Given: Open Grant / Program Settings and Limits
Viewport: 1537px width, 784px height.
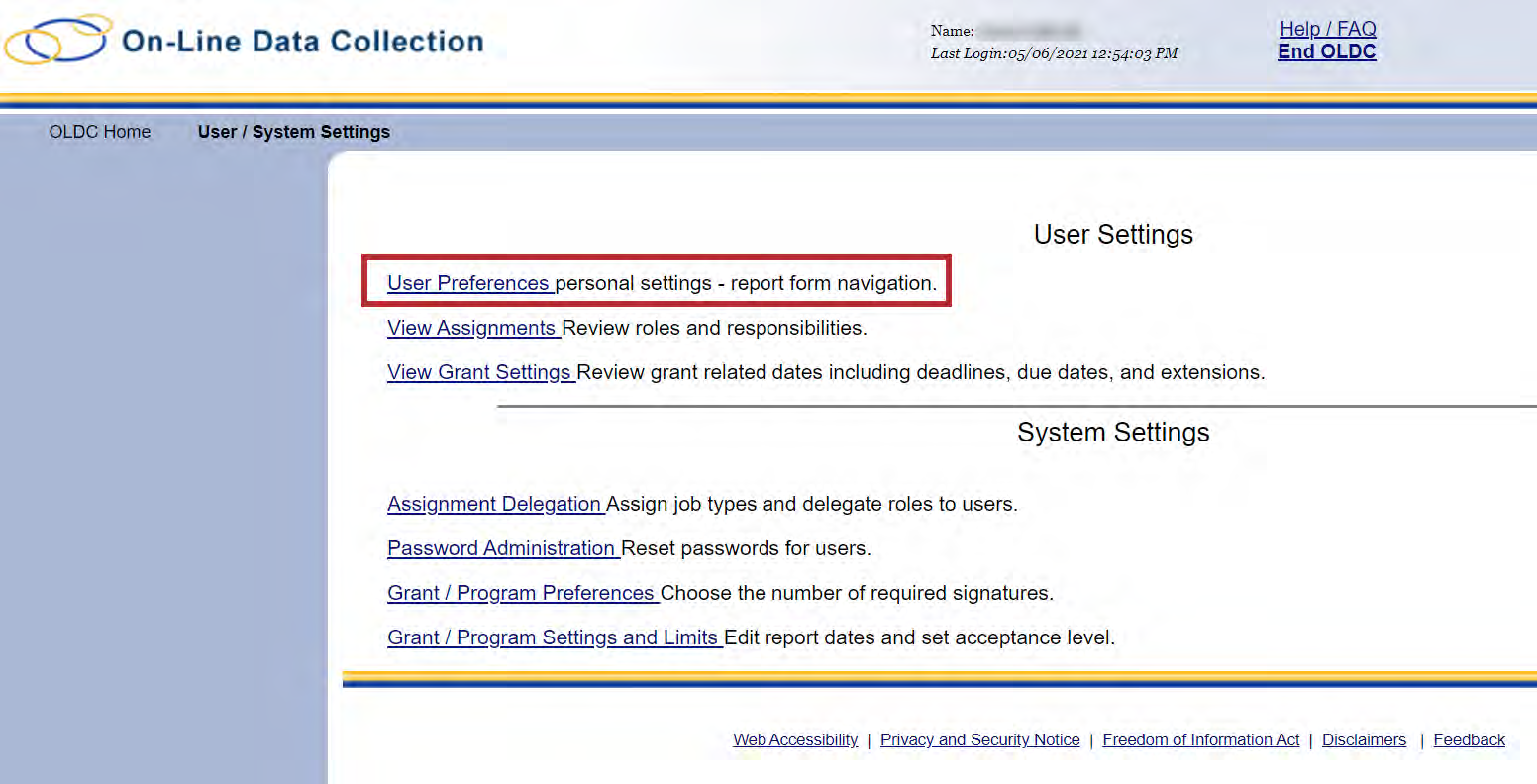Looking at the screenshot, I should [553, 637].
